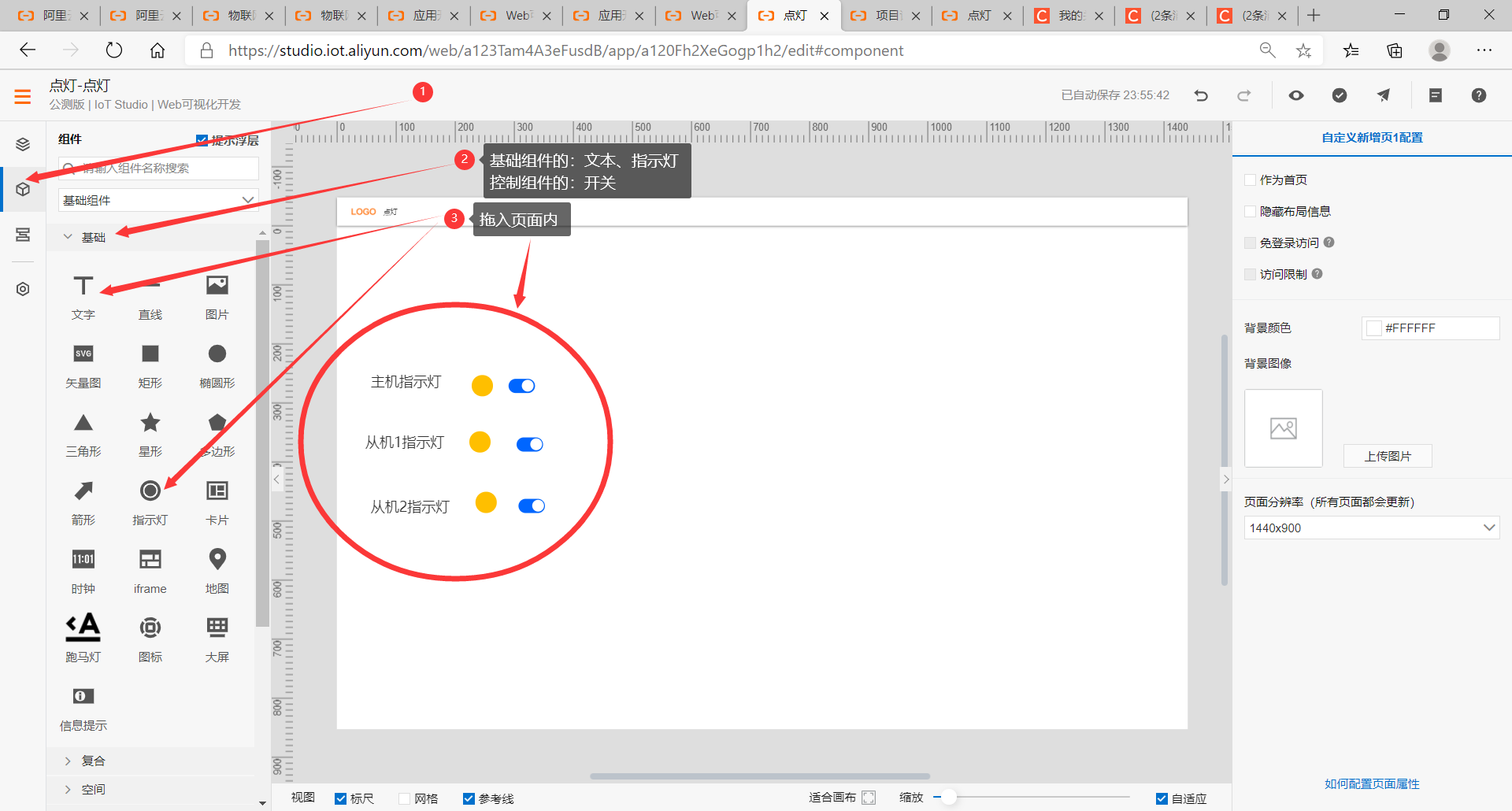Check the 作为首页 option
This screenshot has width=1512, height=811.
pos(1250,180)
